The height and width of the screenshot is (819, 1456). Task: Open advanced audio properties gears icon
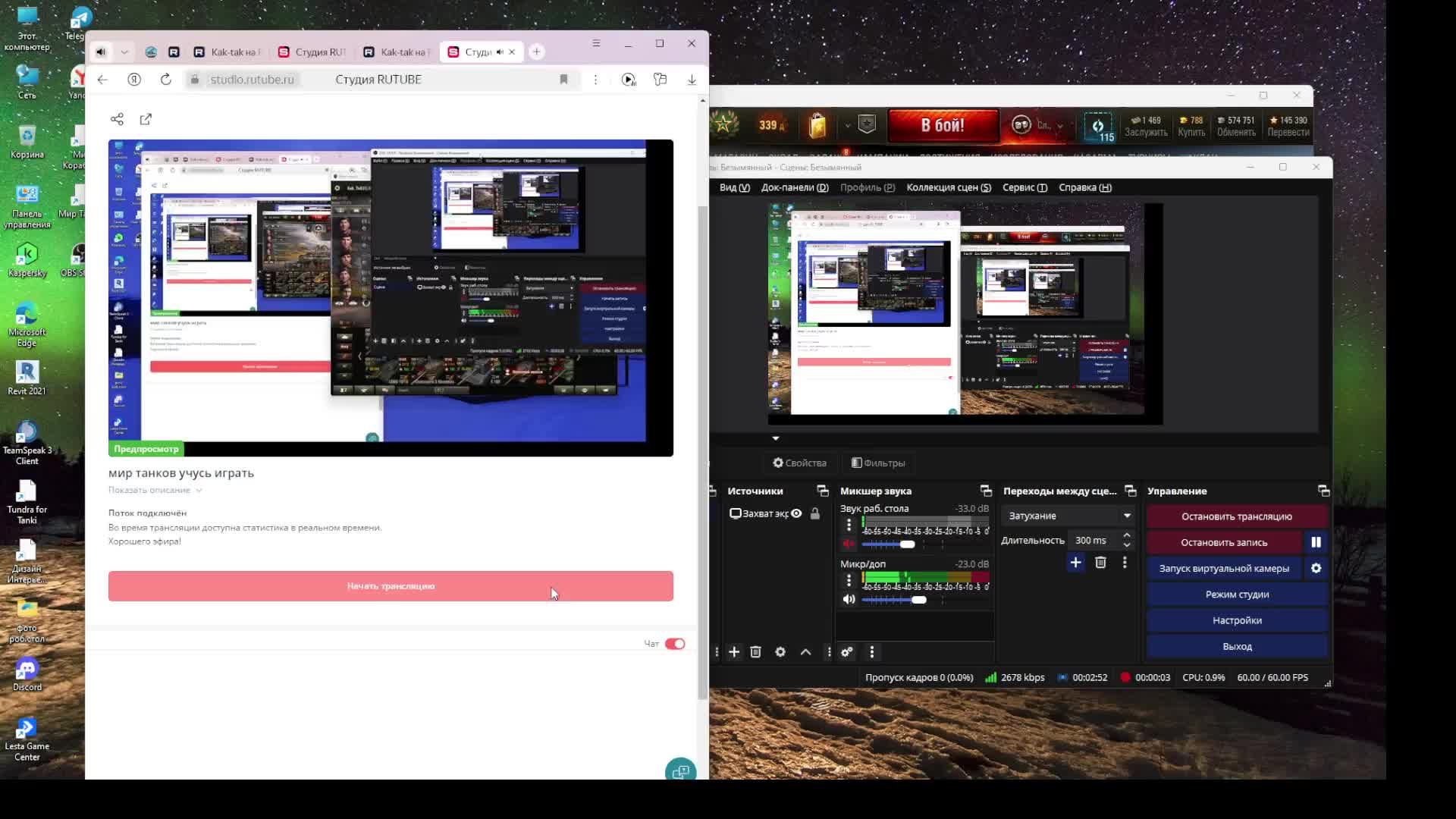[847, 652]
